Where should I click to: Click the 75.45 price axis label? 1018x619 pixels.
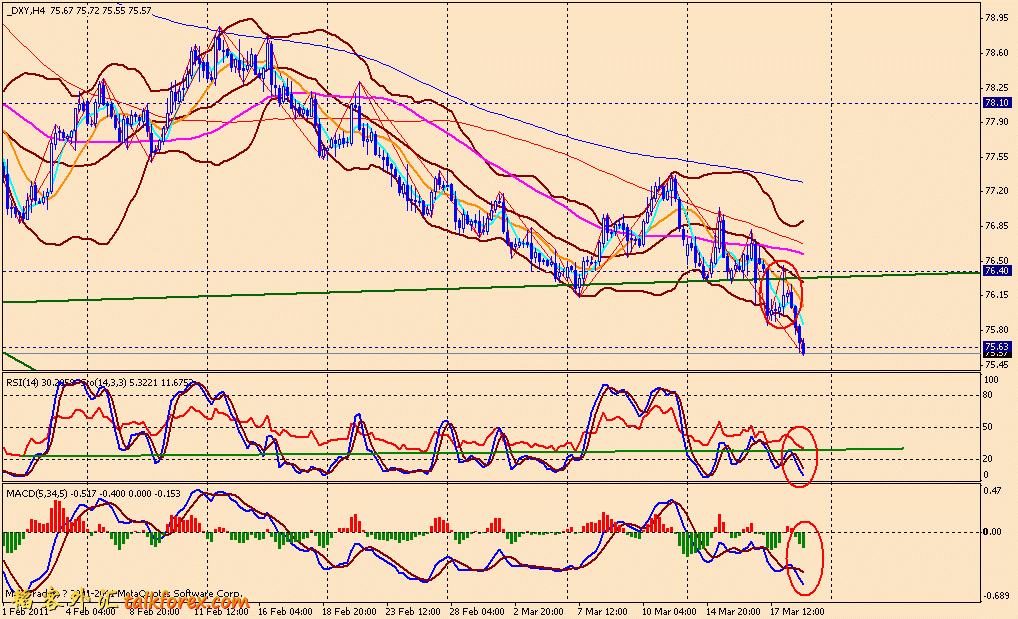pyautogui.click(x=996, y=364)
